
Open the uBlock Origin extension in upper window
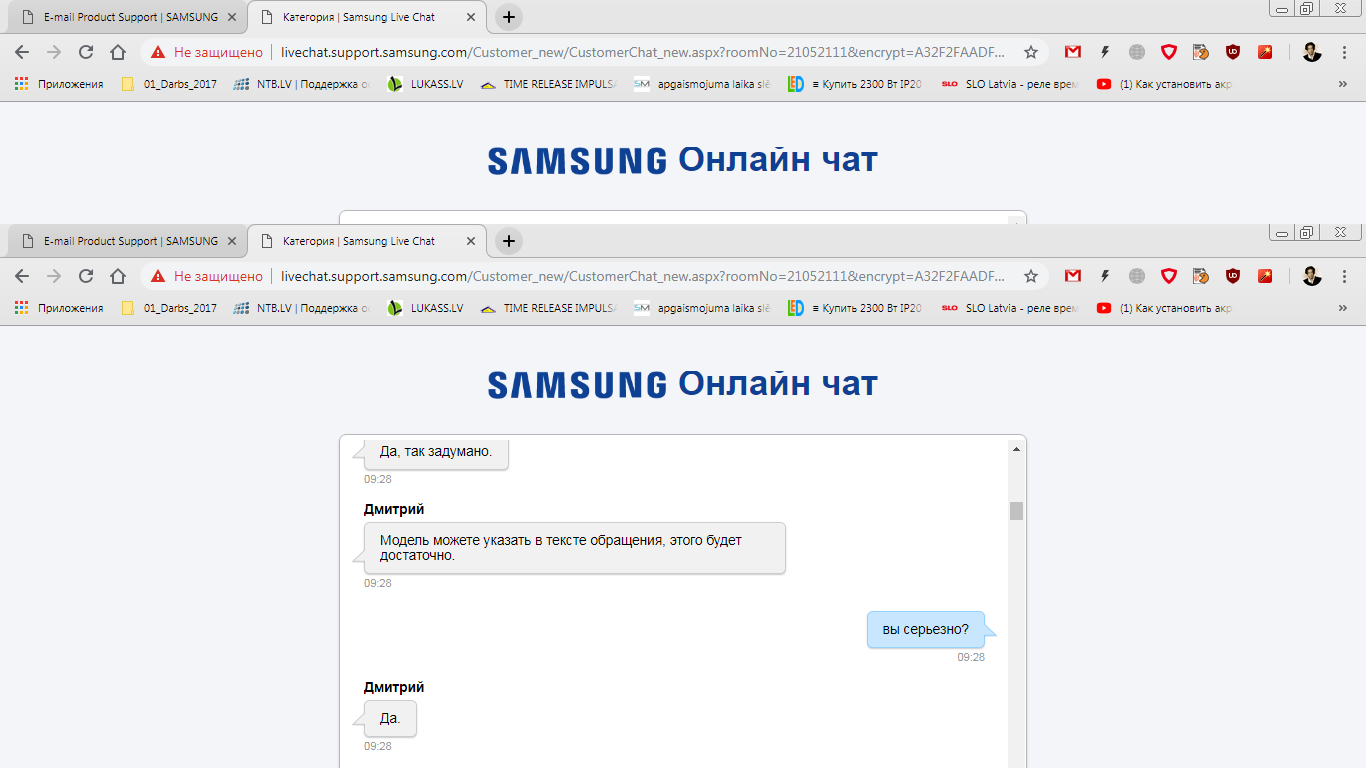coord(1233,52)
